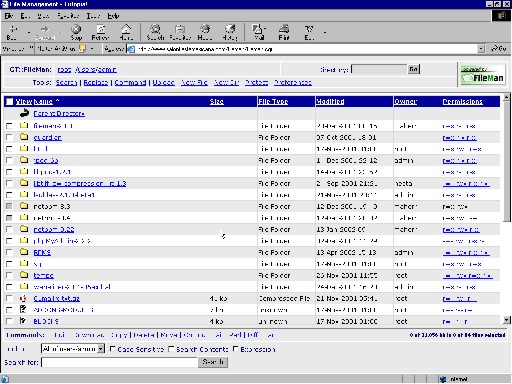
Task: Click the Stop icon in browser toolbar
Action: coord(76,29)
